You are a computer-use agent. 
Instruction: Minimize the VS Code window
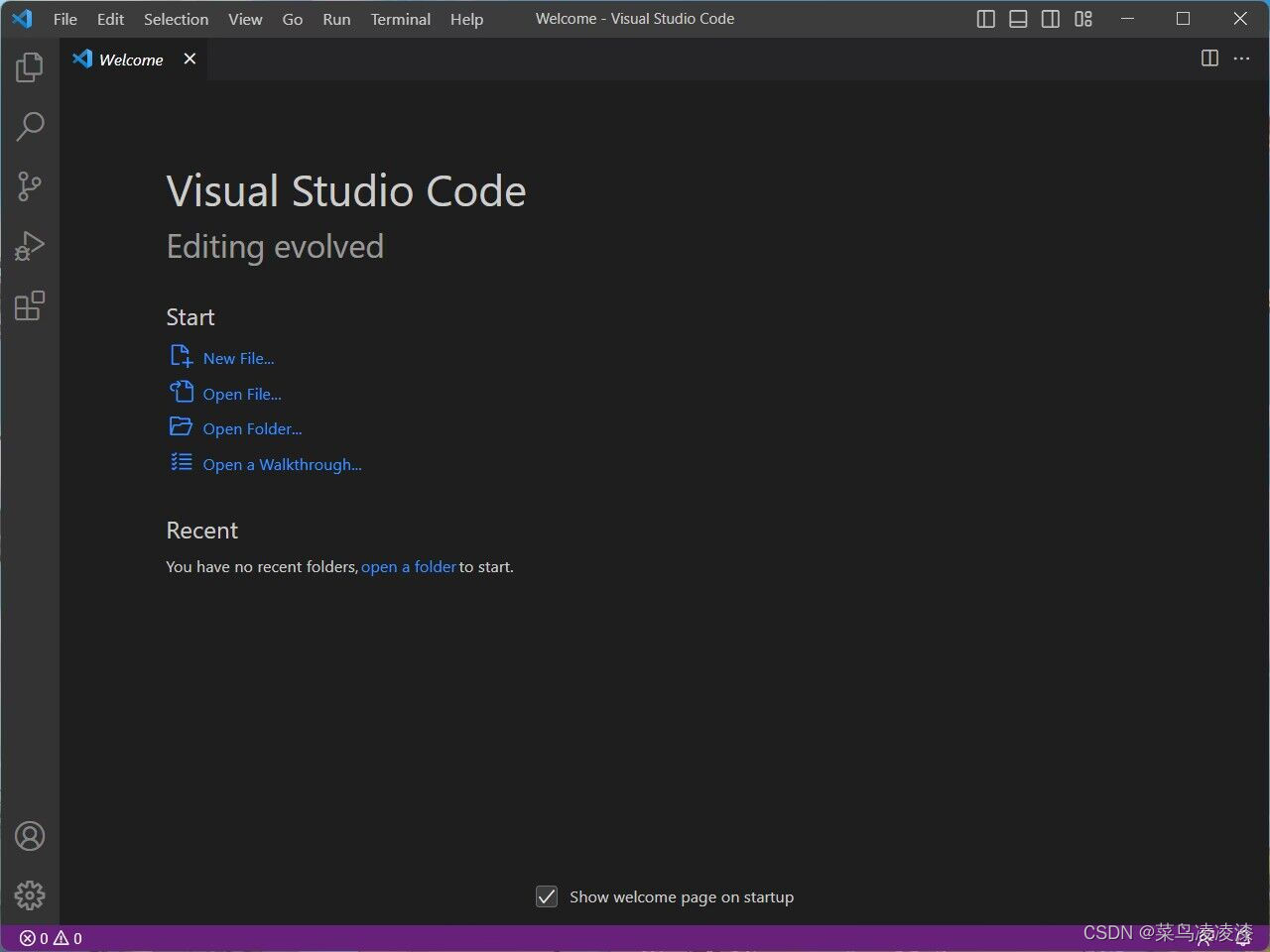coord(1128,19)
